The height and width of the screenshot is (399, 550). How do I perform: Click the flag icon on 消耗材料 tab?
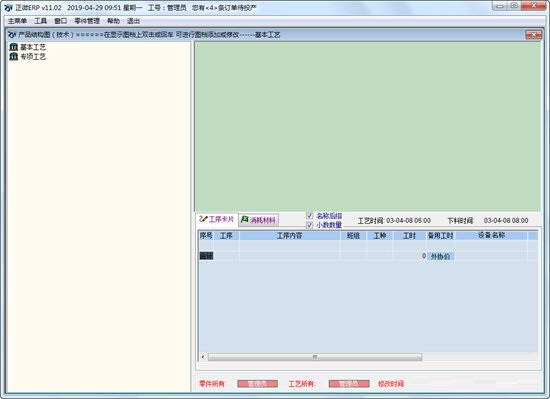tap(244, 219)
